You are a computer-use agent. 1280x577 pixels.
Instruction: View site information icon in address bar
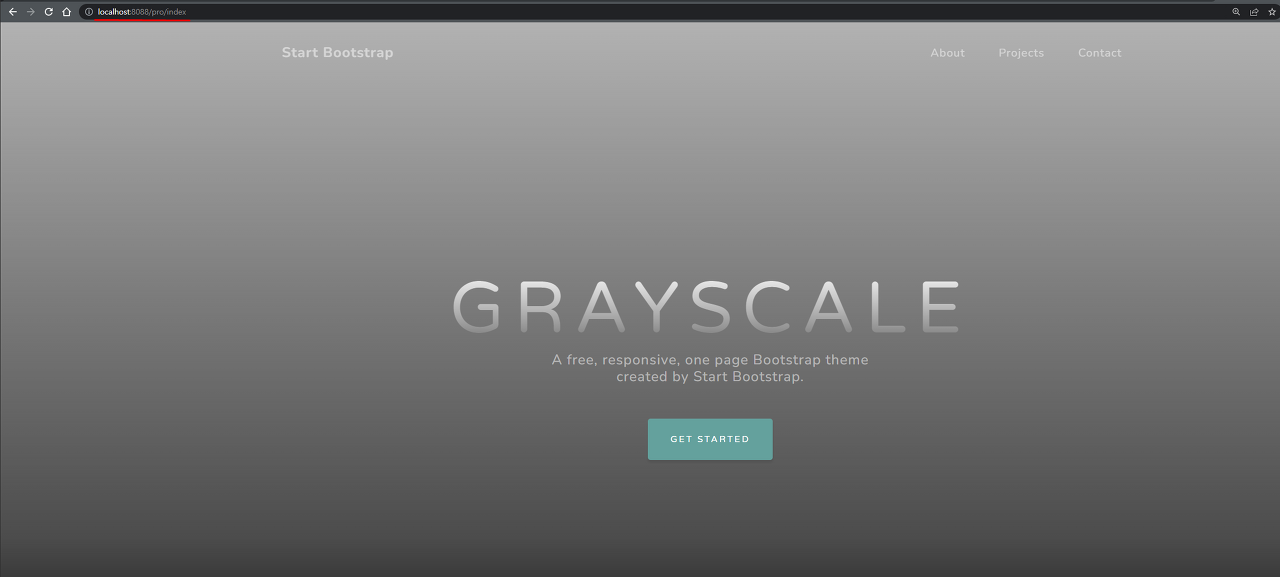pos(89,12)
